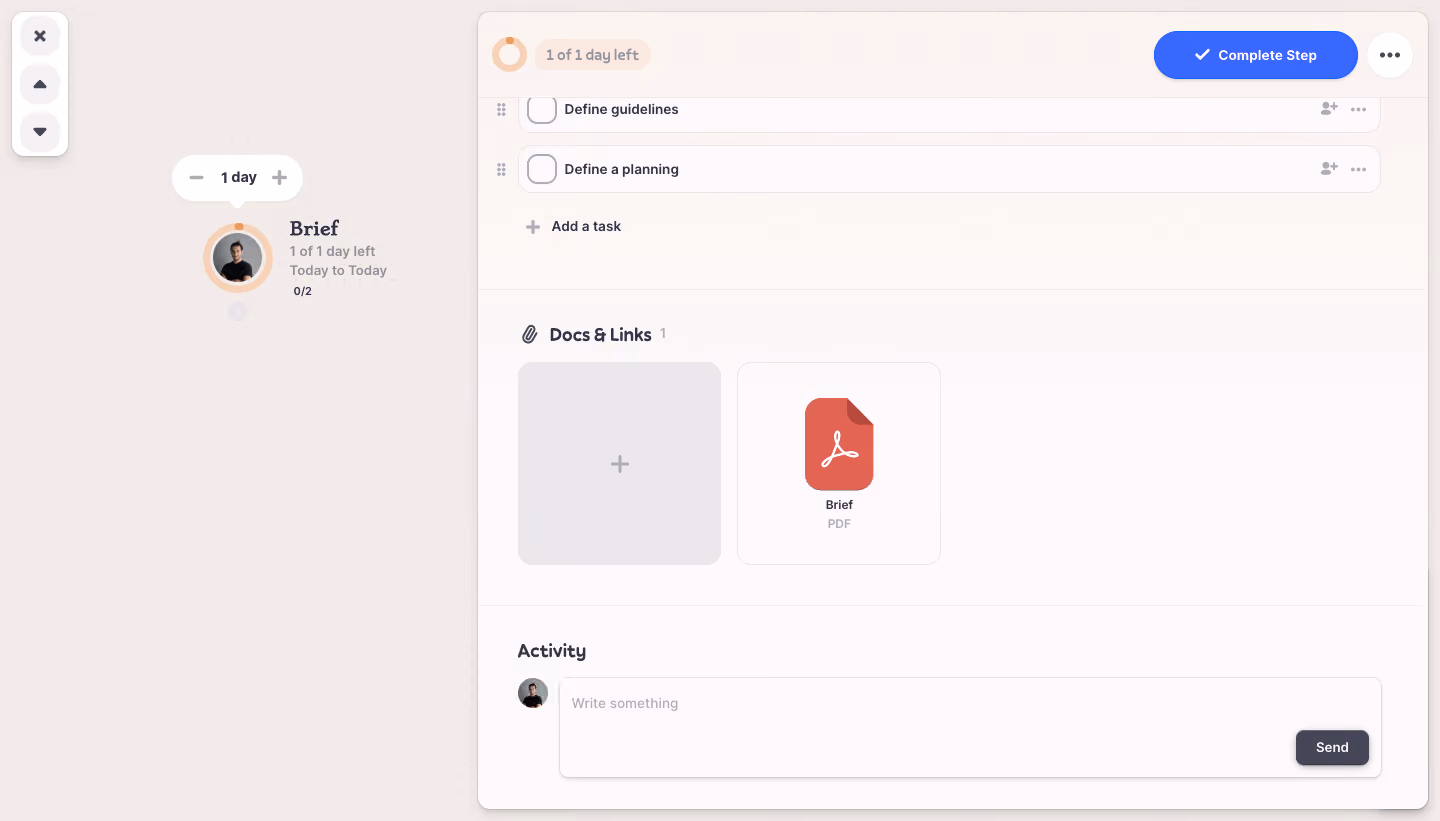Viewport: 1440px width, 821px height.
Task: Open options for Define guidelines task
Action: (1358, 109)
